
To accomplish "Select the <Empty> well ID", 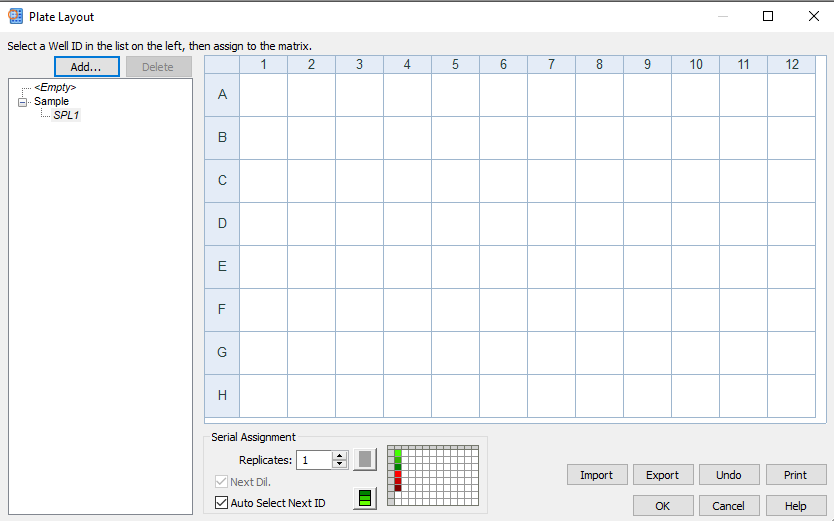I will click(55, 87).
